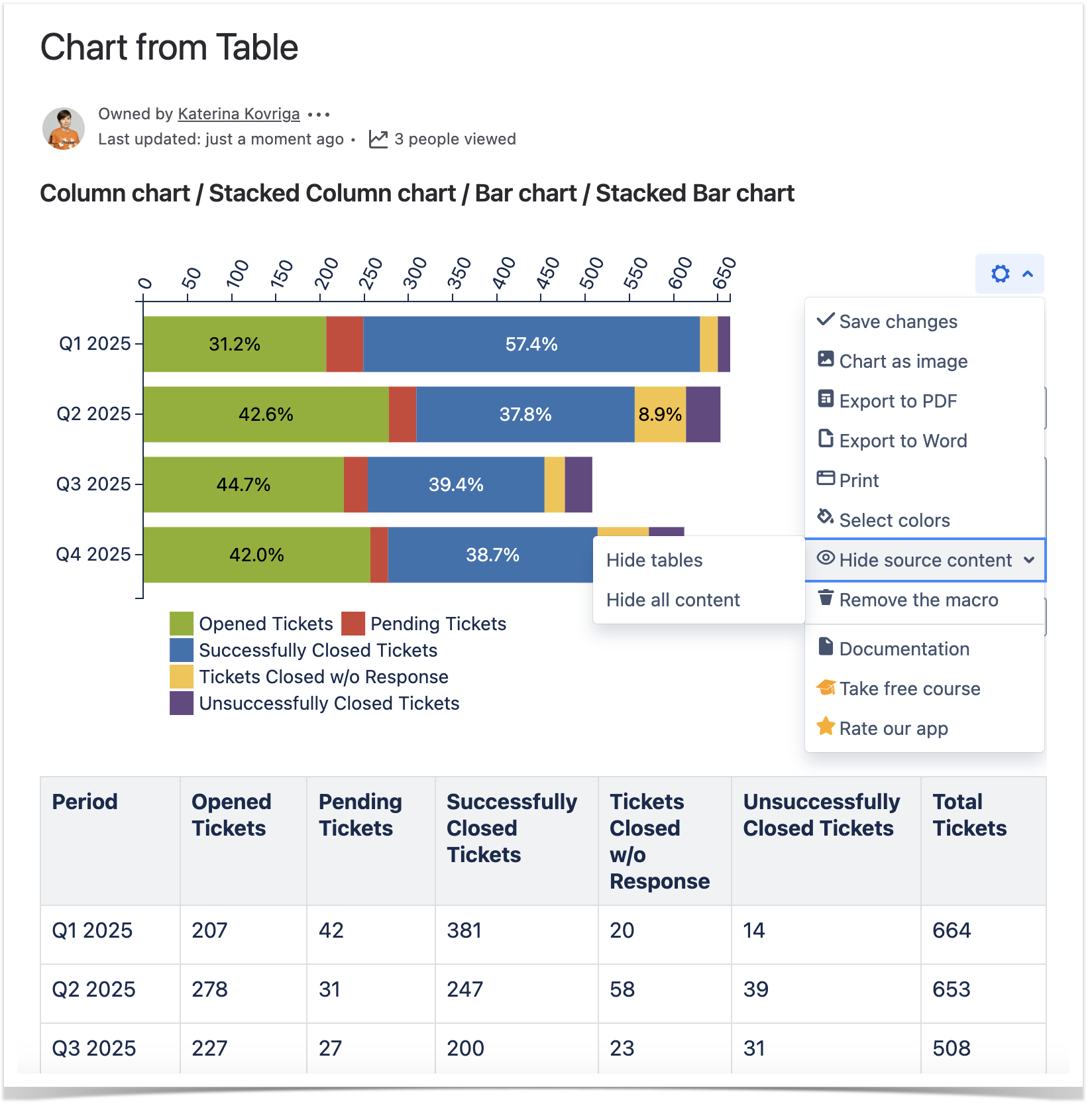The image size is (1092, 1106).
Task: Click Save changes in the menu
Action: [898, 322]
